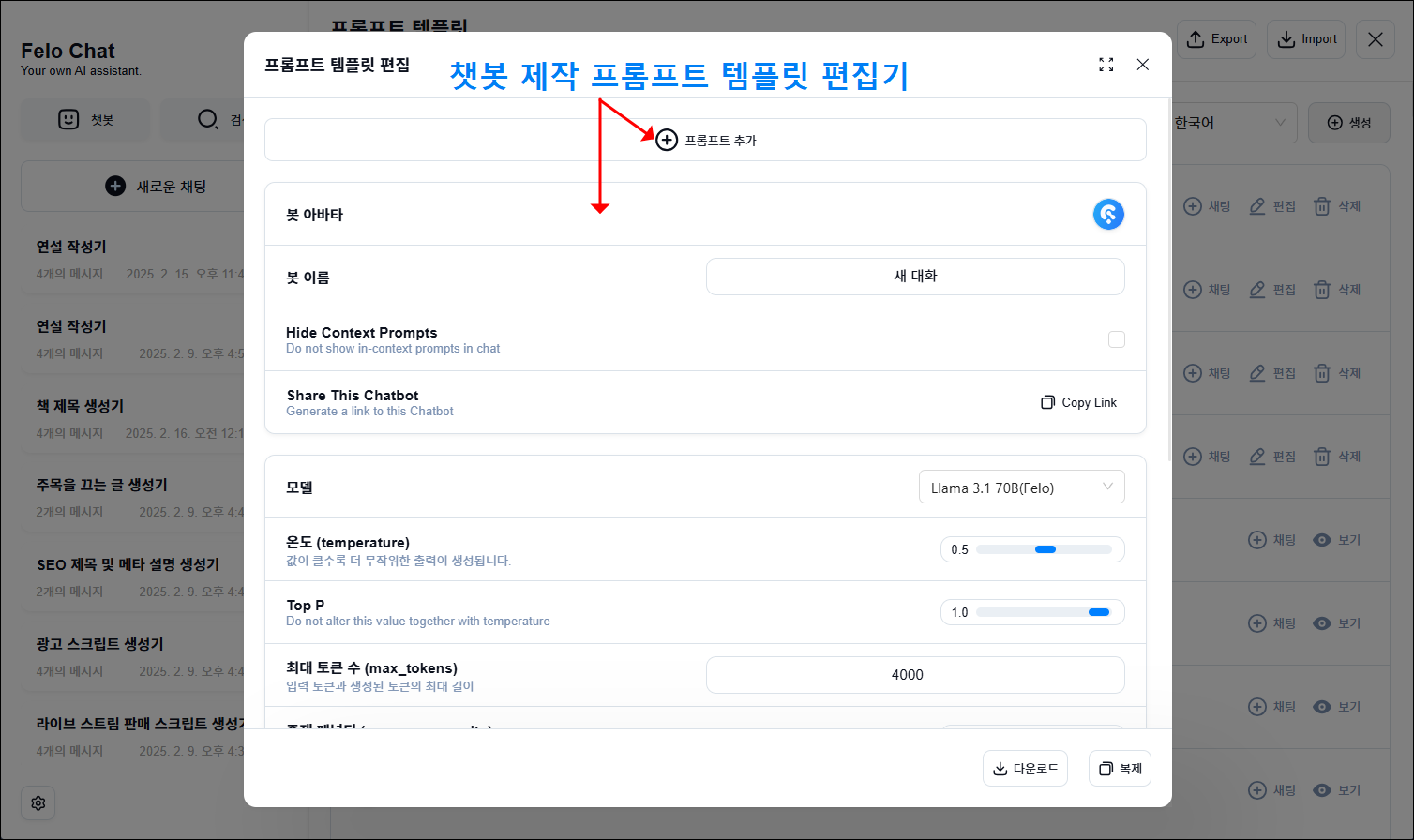The image size is (1414, 840).
Task: Click the Export button at top
Action: click(1216, 39)
